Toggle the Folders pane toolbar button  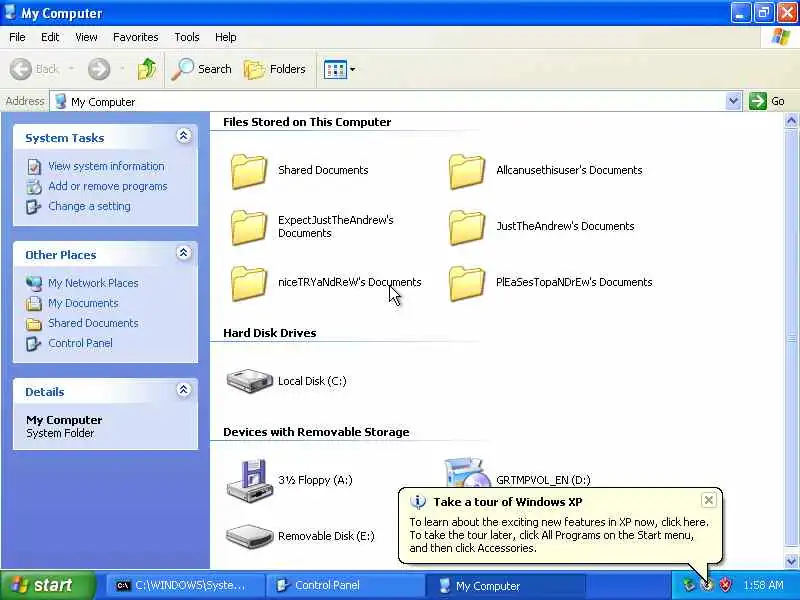point(274,69)
